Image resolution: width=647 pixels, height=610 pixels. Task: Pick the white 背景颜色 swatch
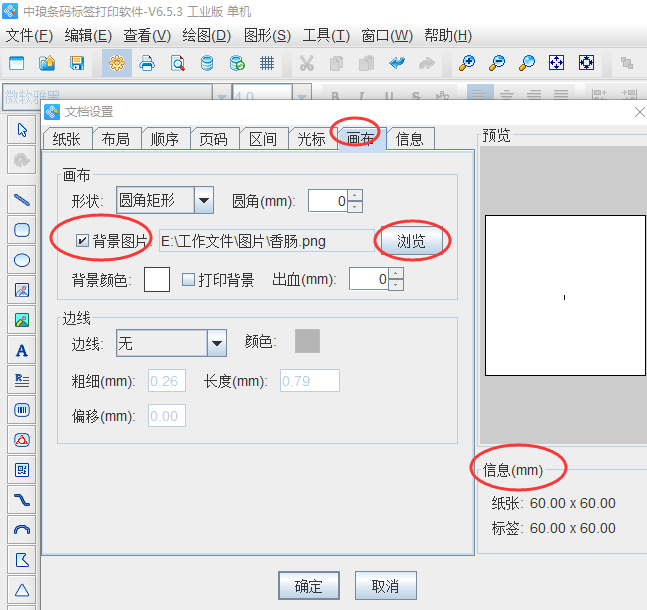(157, 279)
